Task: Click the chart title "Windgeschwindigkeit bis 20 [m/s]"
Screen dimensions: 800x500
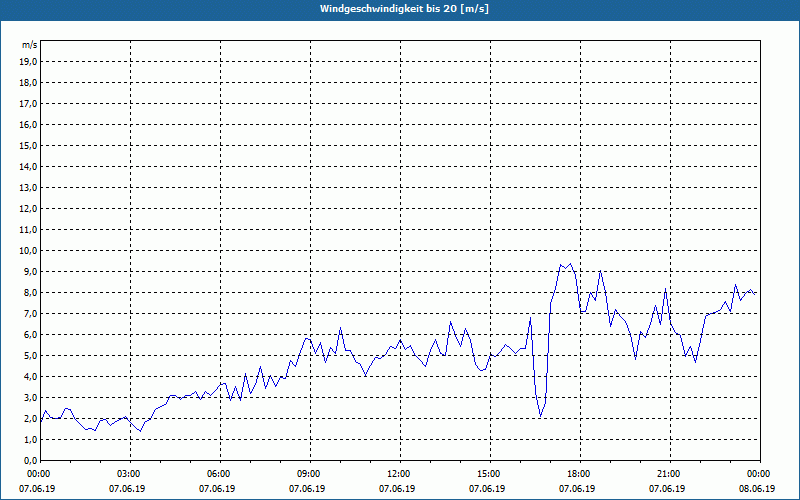Action: coord(404,9)
